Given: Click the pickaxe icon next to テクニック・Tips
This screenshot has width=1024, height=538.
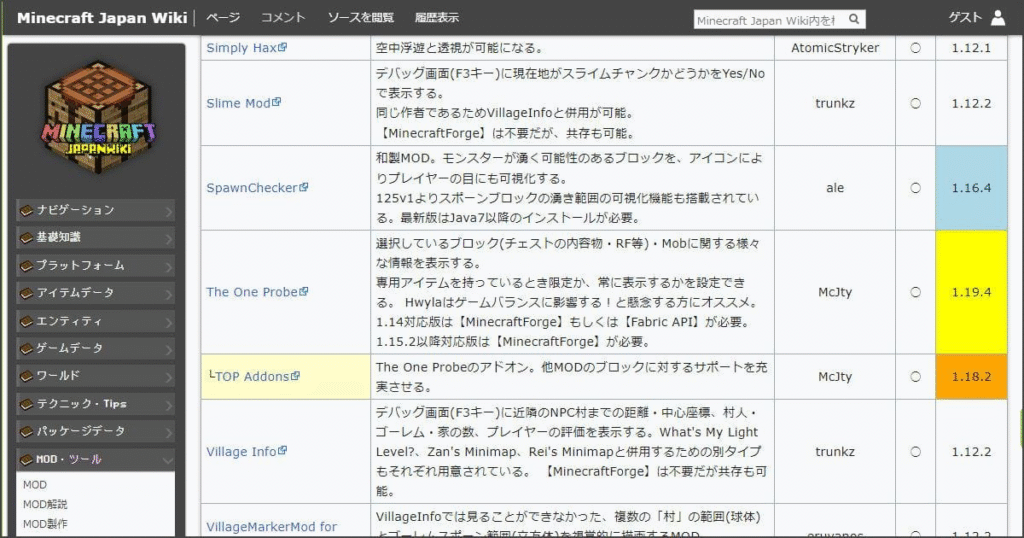Looking at the screenshot, I should pos(26,404).
